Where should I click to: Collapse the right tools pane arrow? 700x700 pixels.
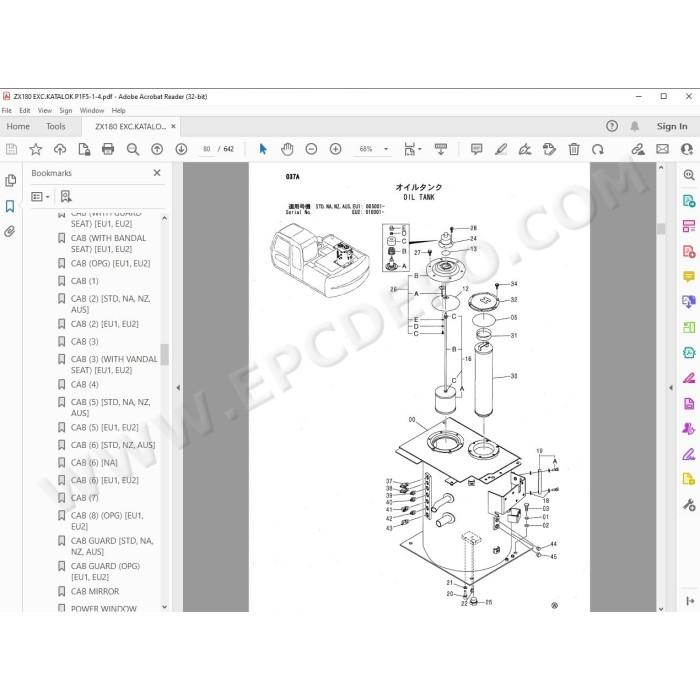pos(671,388)
